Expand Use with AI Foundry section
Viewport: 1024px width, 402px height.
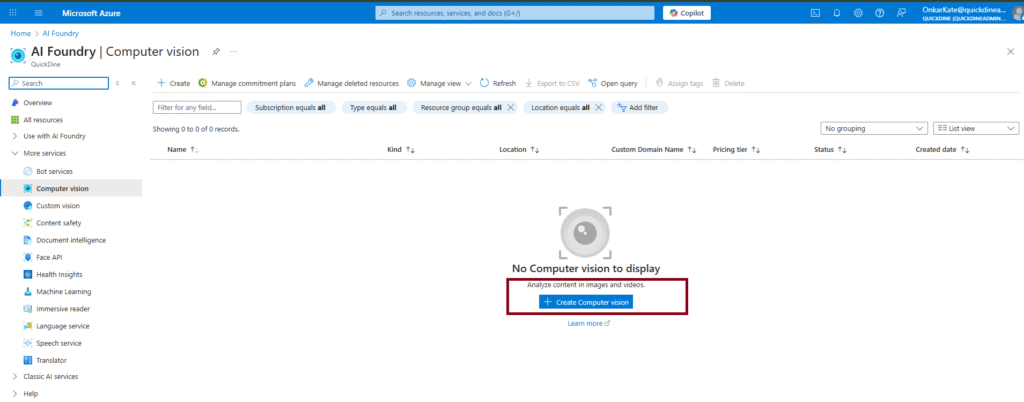(54, 136)
